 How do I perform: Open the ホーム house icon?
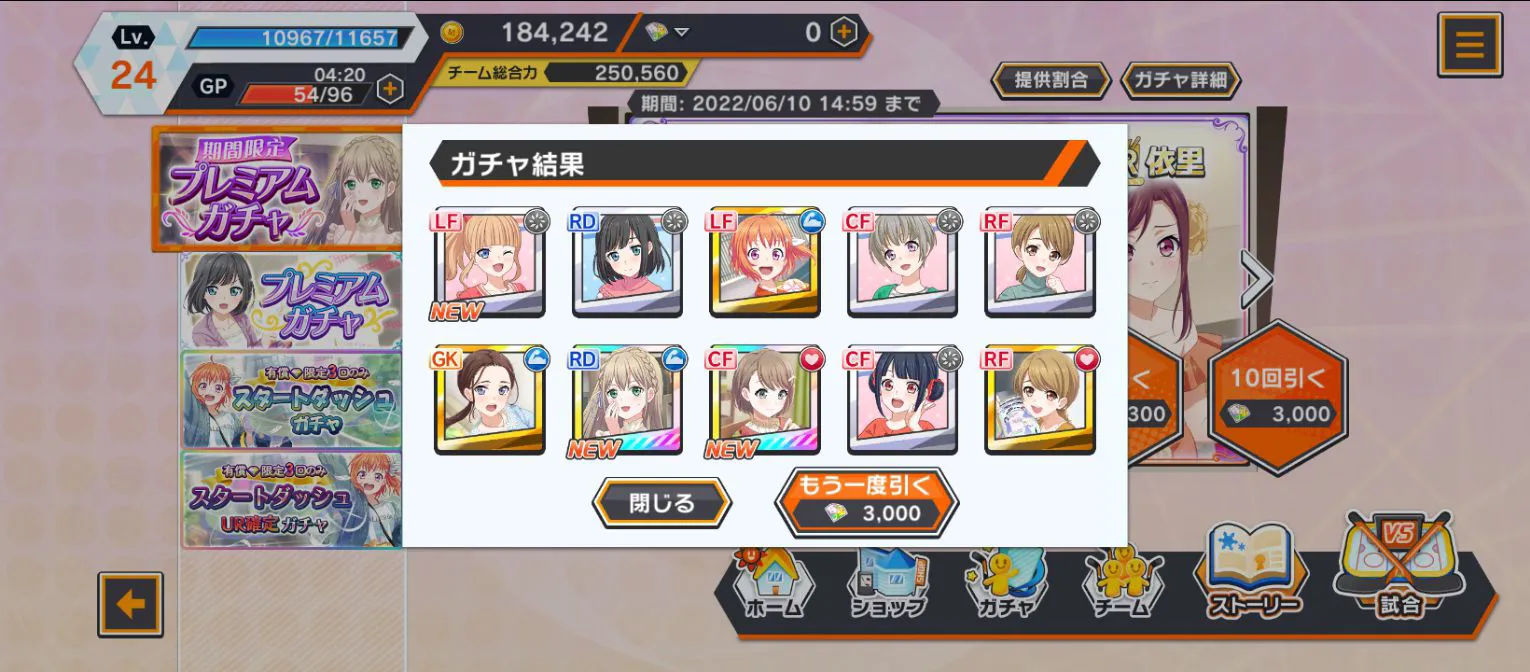[774, 586]
